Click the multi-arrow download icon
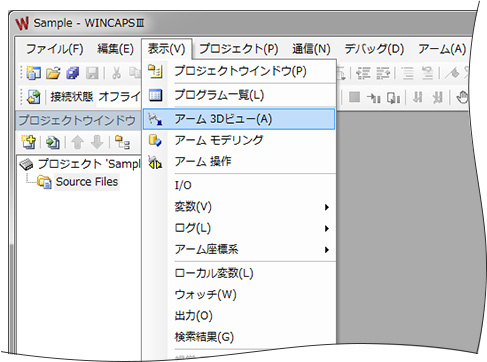 pos(438,97)
